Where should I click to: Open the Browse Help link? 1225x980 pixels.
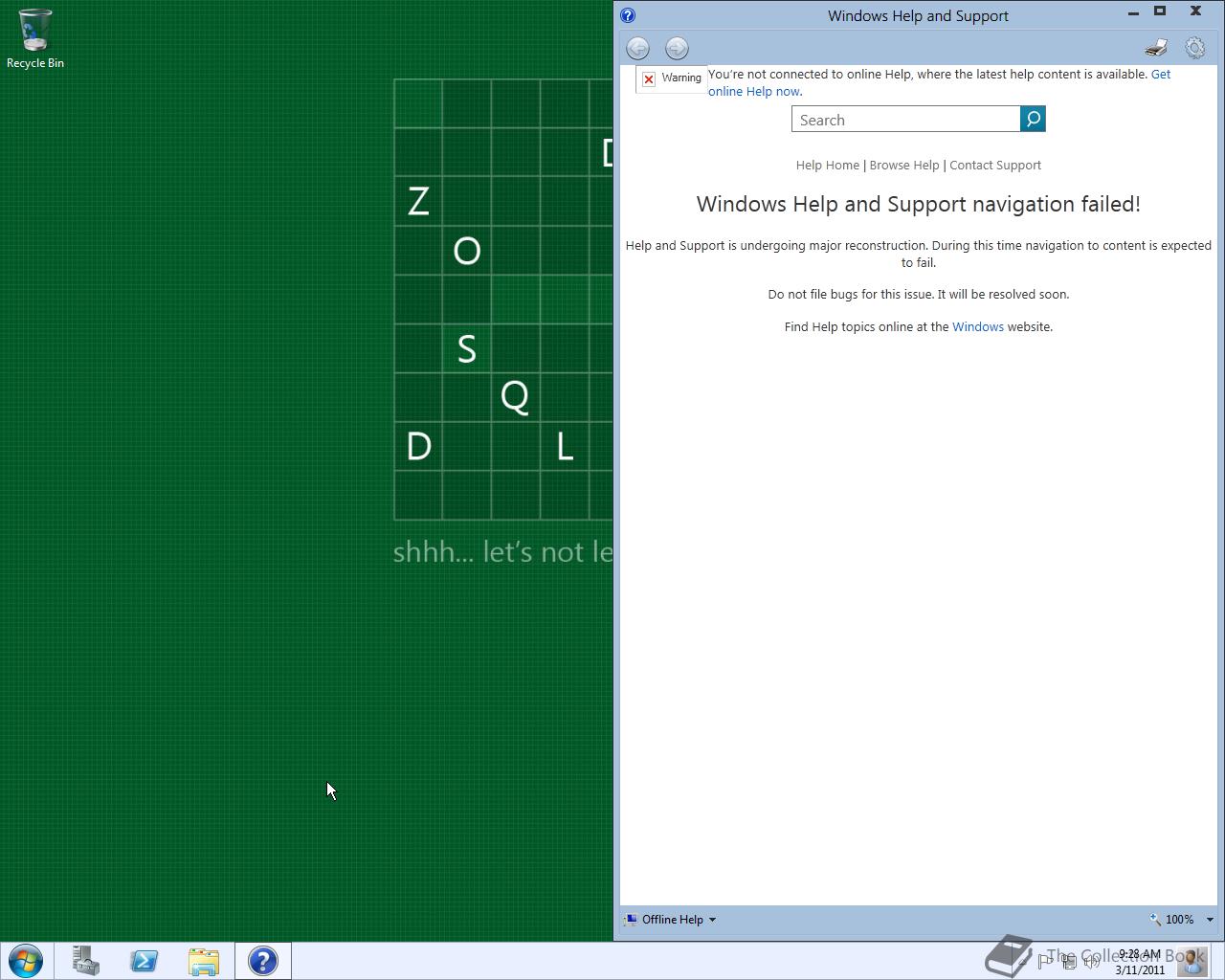click(x=904, y=165)
